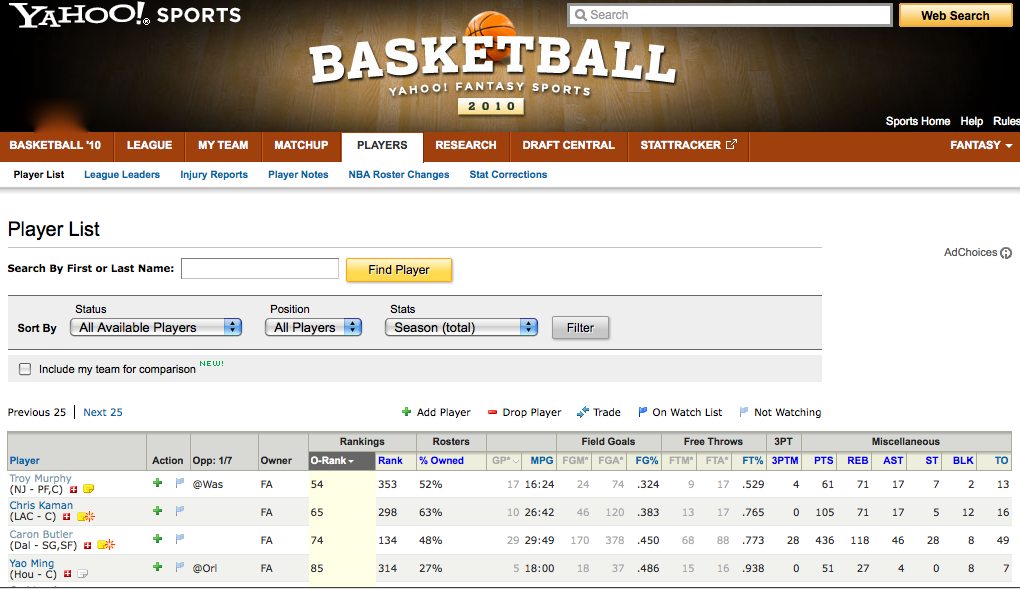Click the Find Player button
This screenshot has width=1020, height=589.
(x=399, y=269)
